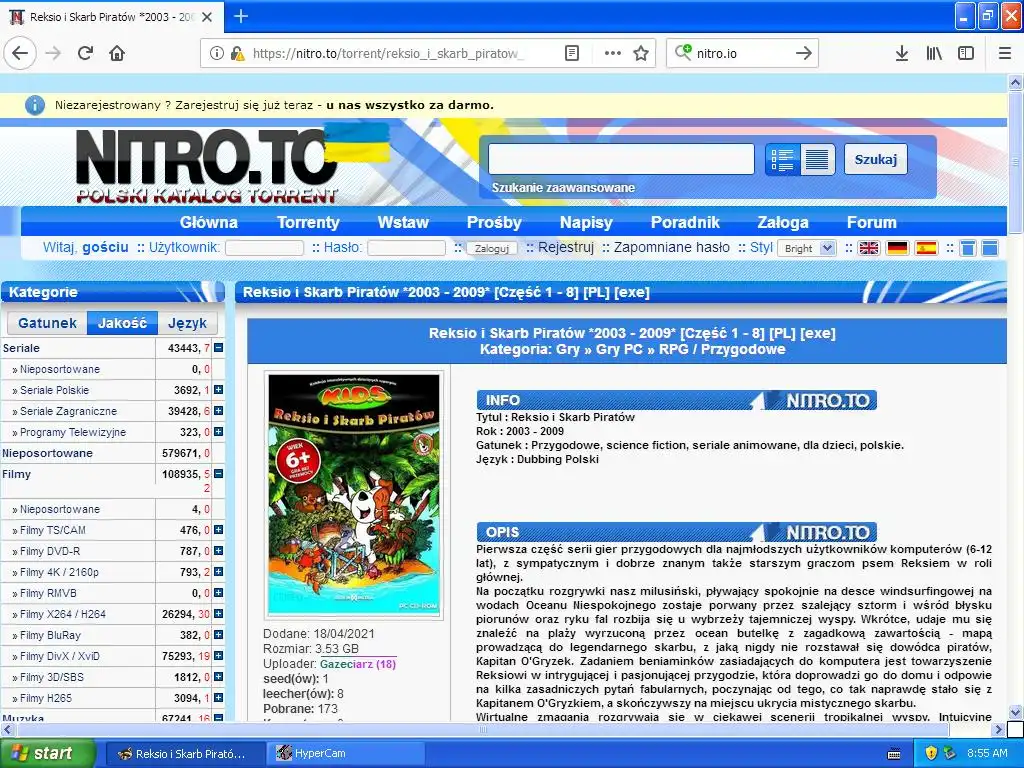
Task: Collapse the Seriale category minus box
Action: click(x=219, y=348)
